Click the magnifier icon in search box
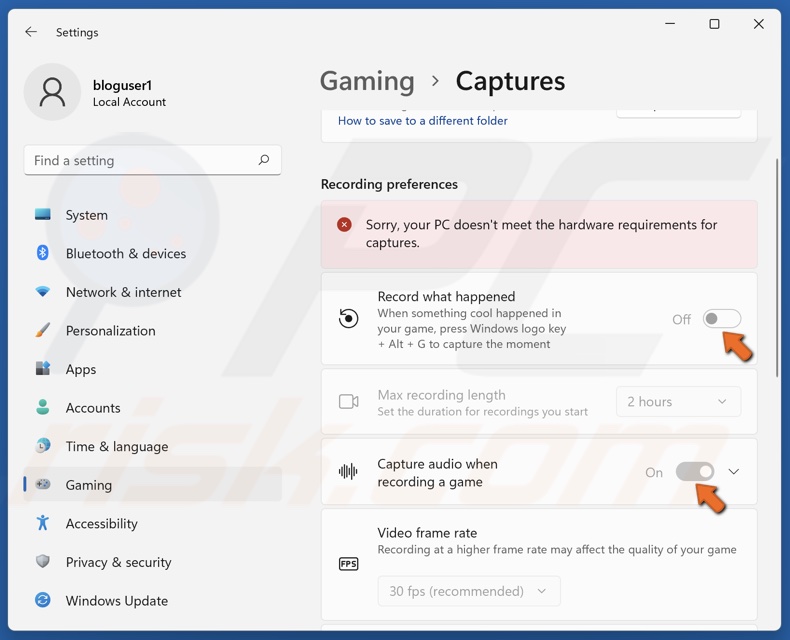 pos(264,160)
